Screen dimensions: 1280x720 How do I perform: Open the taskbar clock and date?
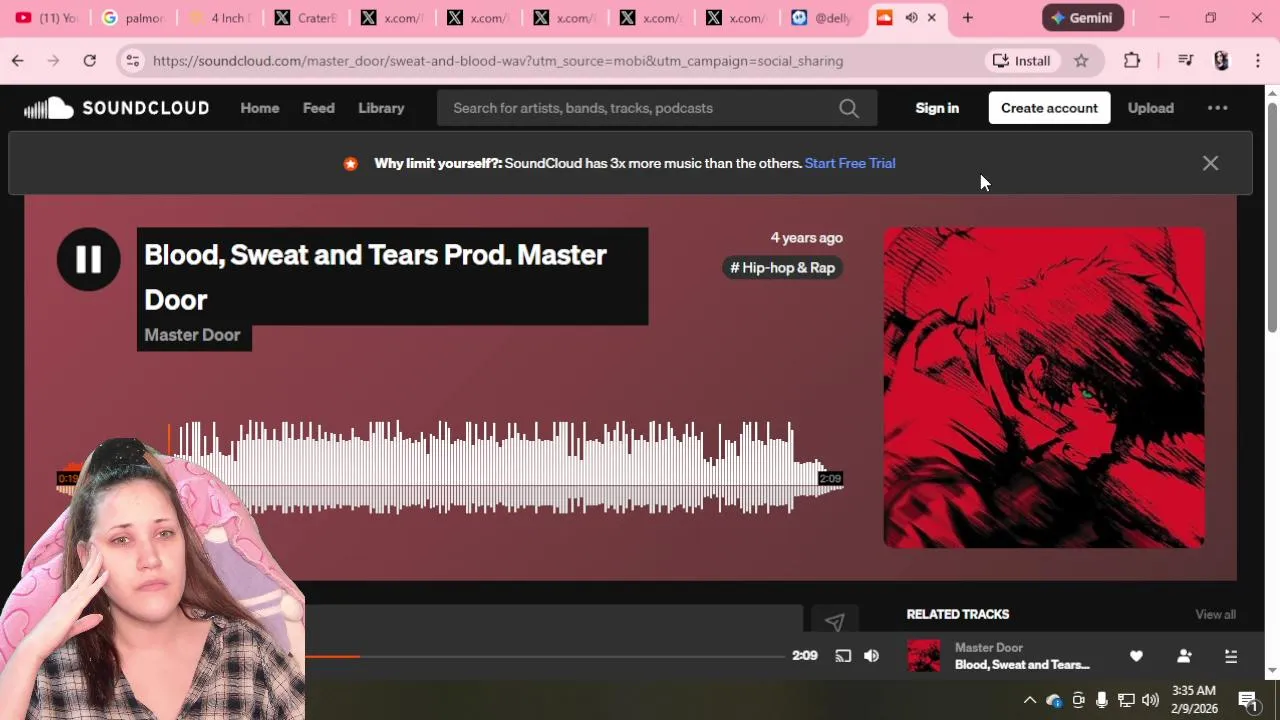tap(1194, 700)
